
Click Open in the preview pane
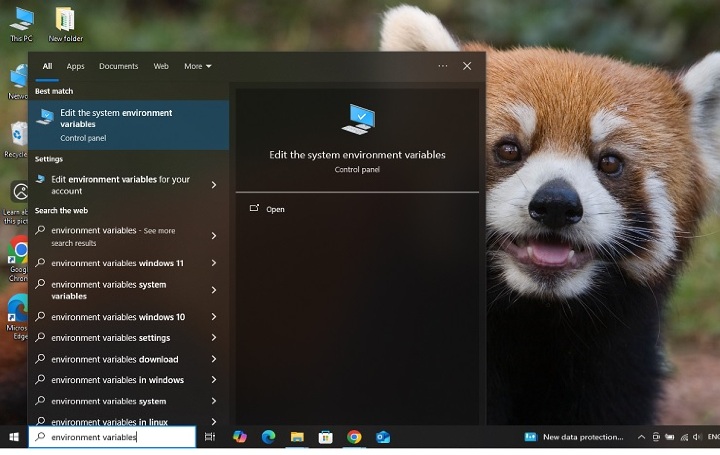click(275, 209)
